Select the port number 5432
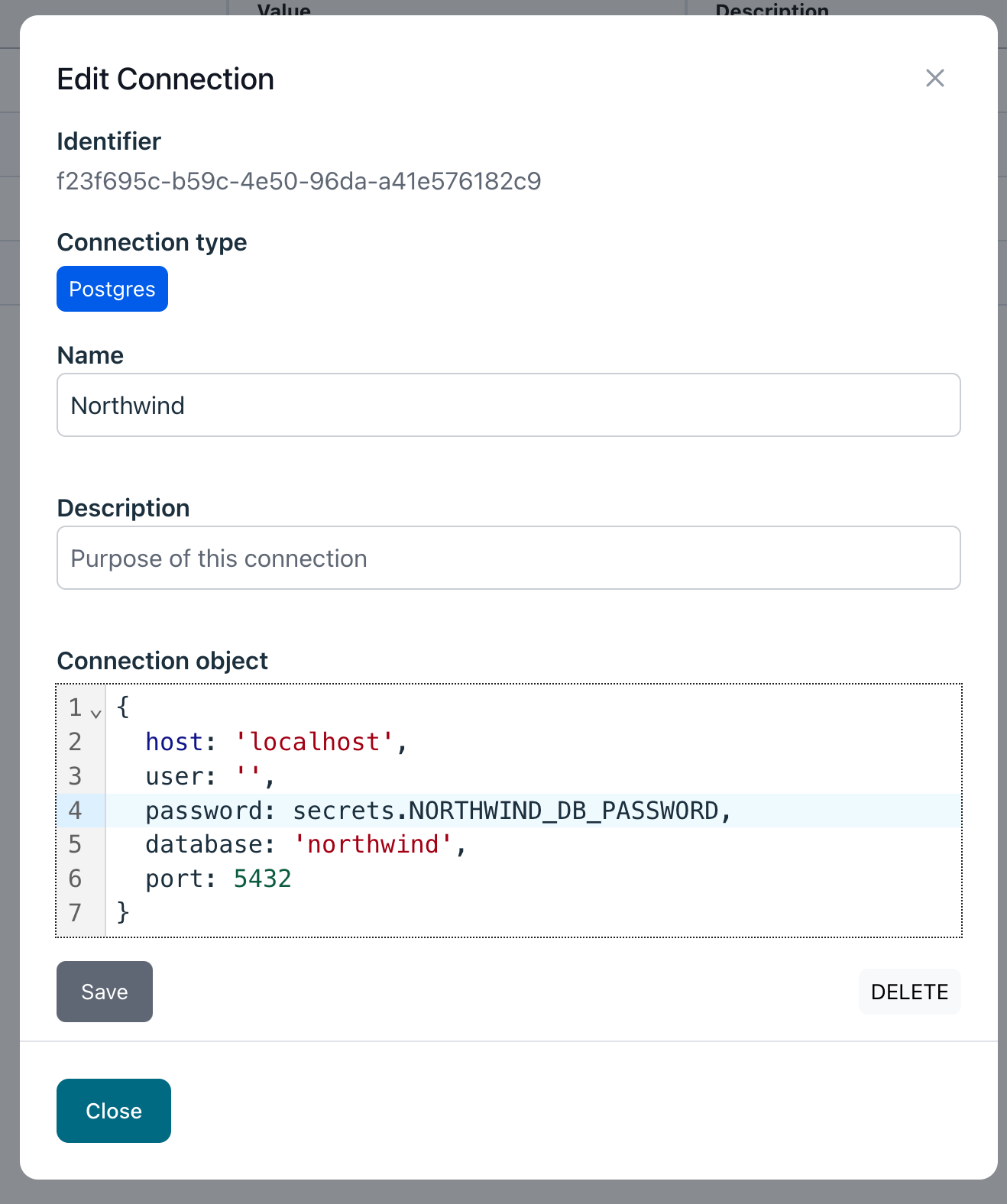This screenshot has width=1007, height=1204. click(x=262, y=879)
